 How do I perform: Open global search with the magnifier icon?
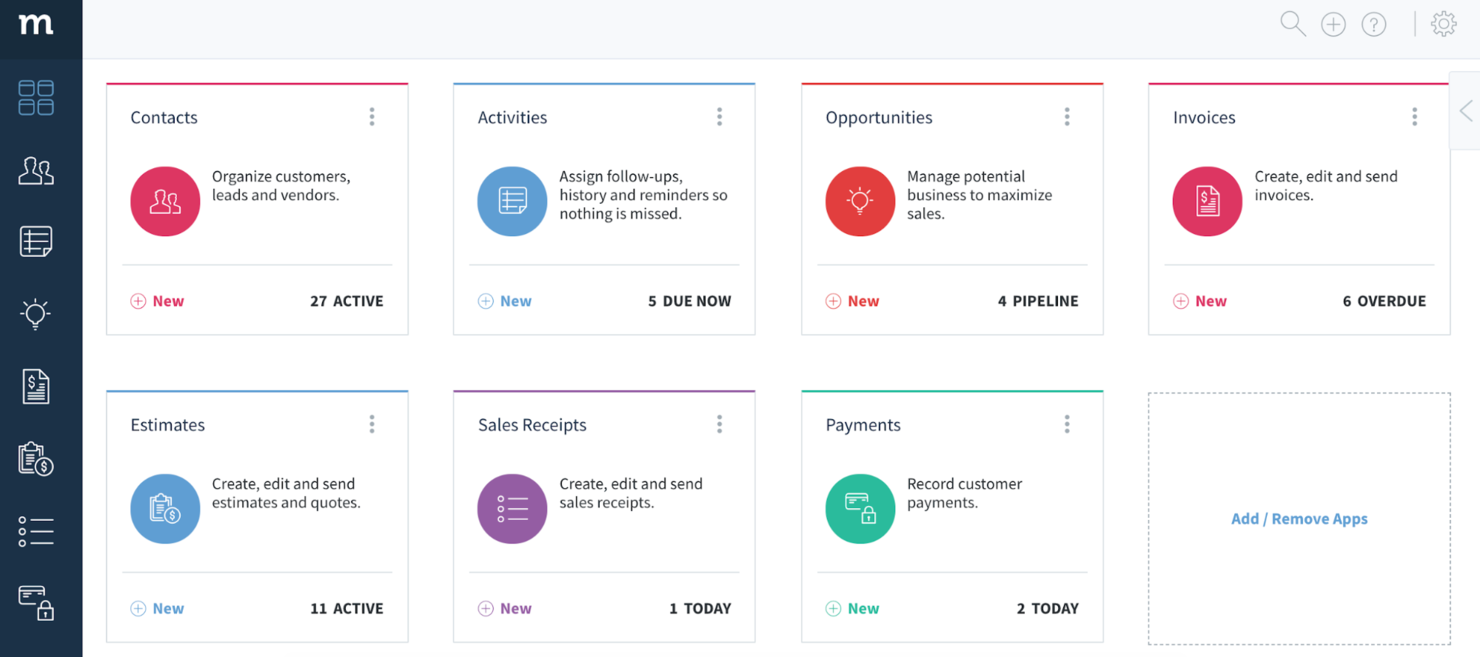tap(1292, 23)
